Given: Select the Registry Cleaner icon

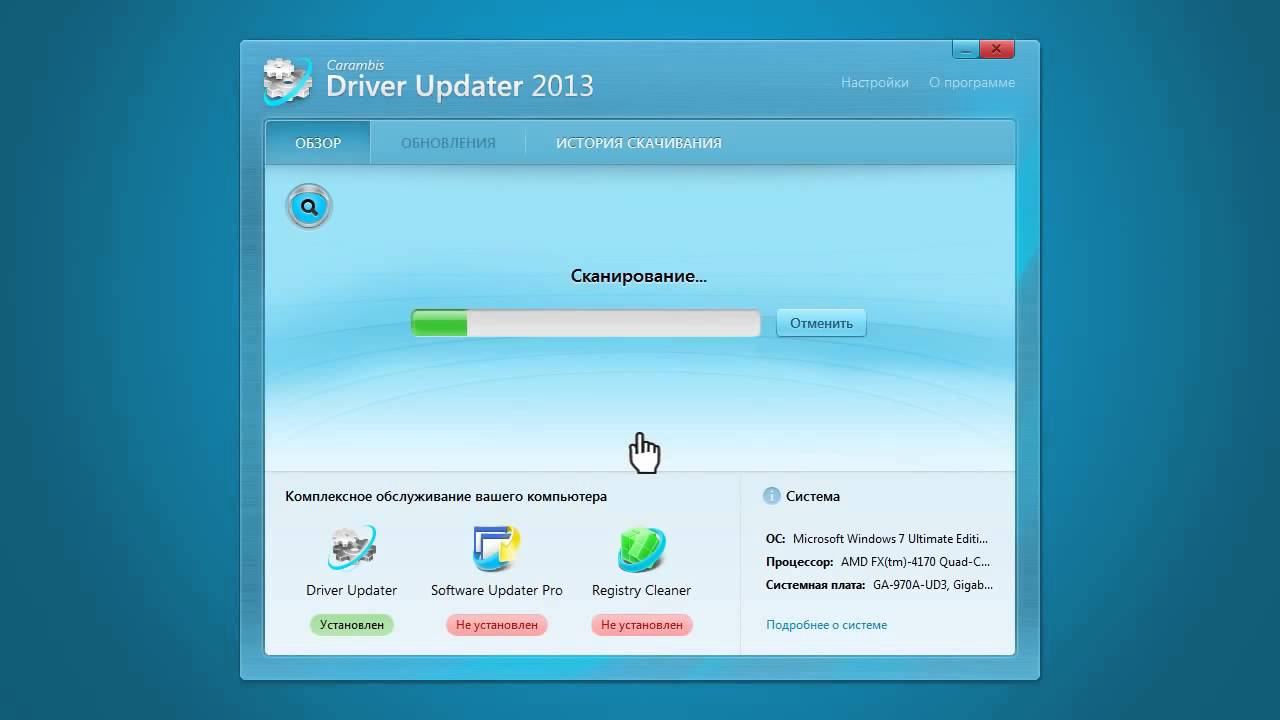Looking at the screenshot, I should 641,548.
